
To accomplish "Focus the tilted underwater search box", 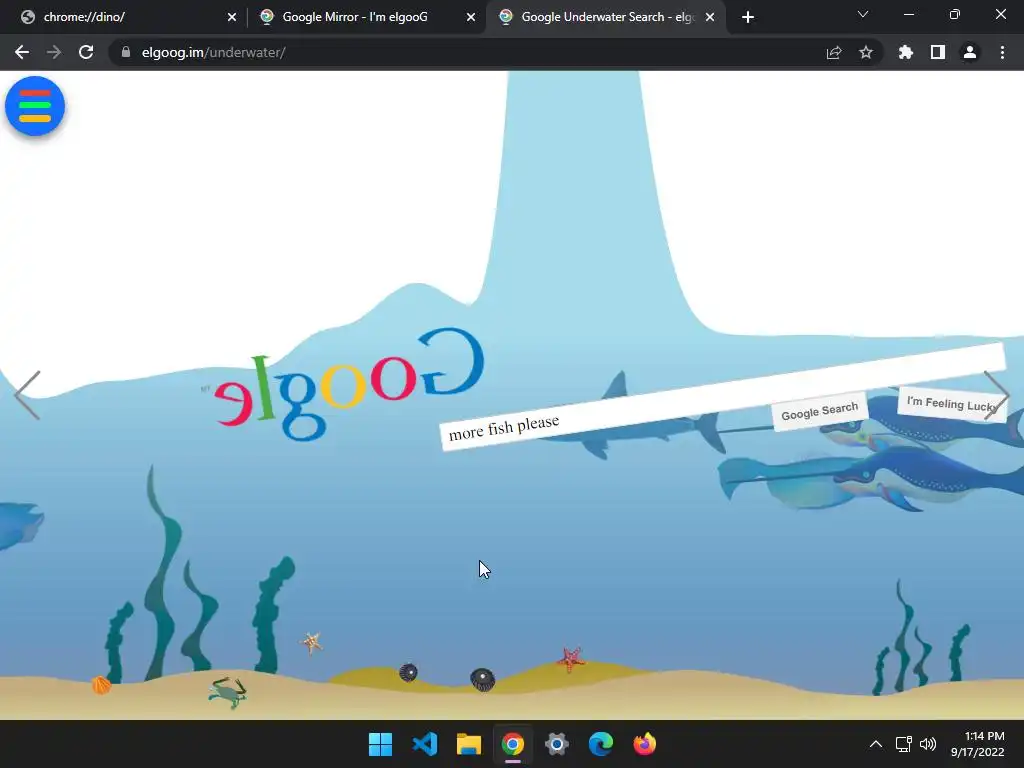I will click(722, 396).
